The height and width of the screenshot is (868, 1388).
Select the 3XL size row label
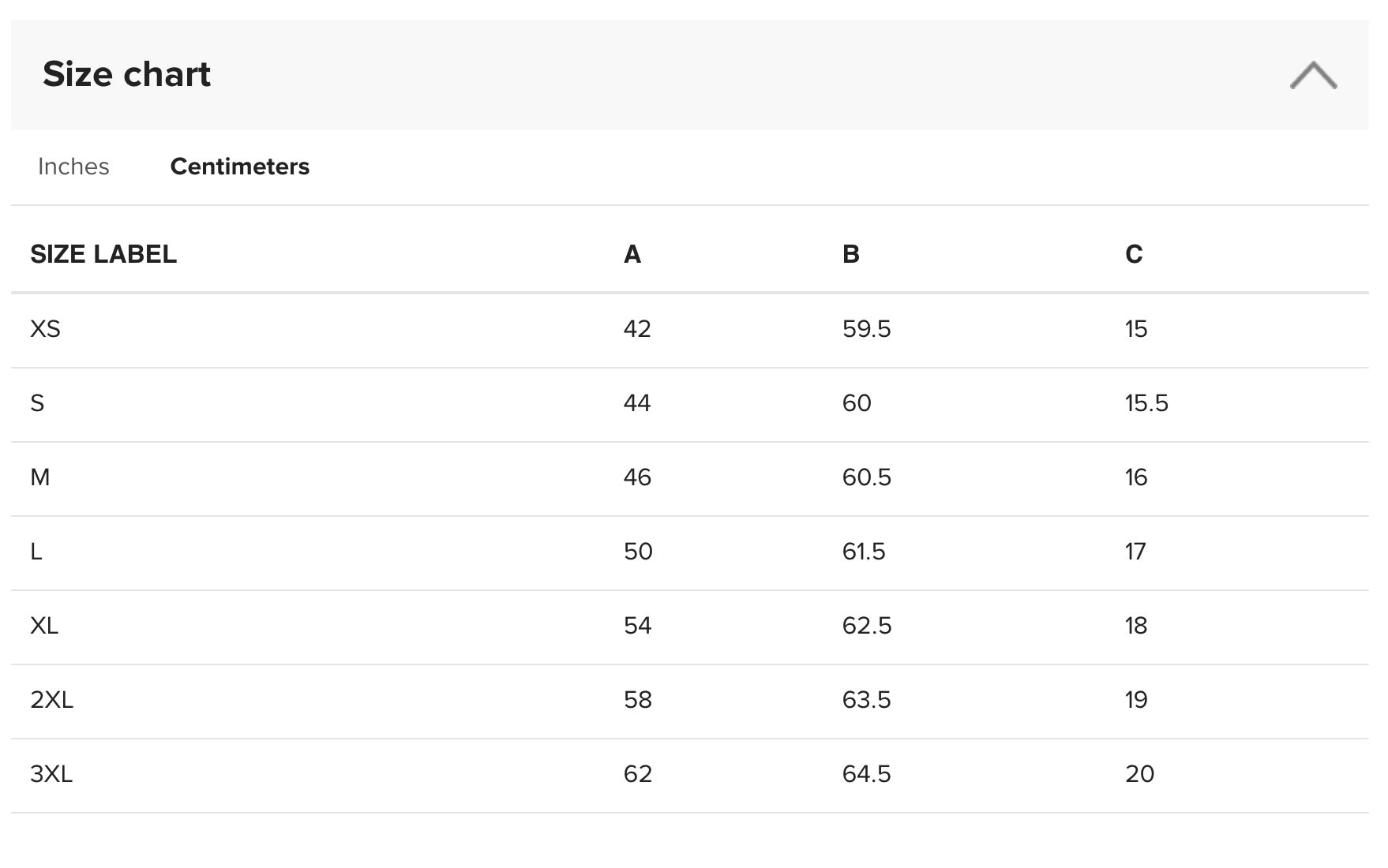click(x=51, y=774)
